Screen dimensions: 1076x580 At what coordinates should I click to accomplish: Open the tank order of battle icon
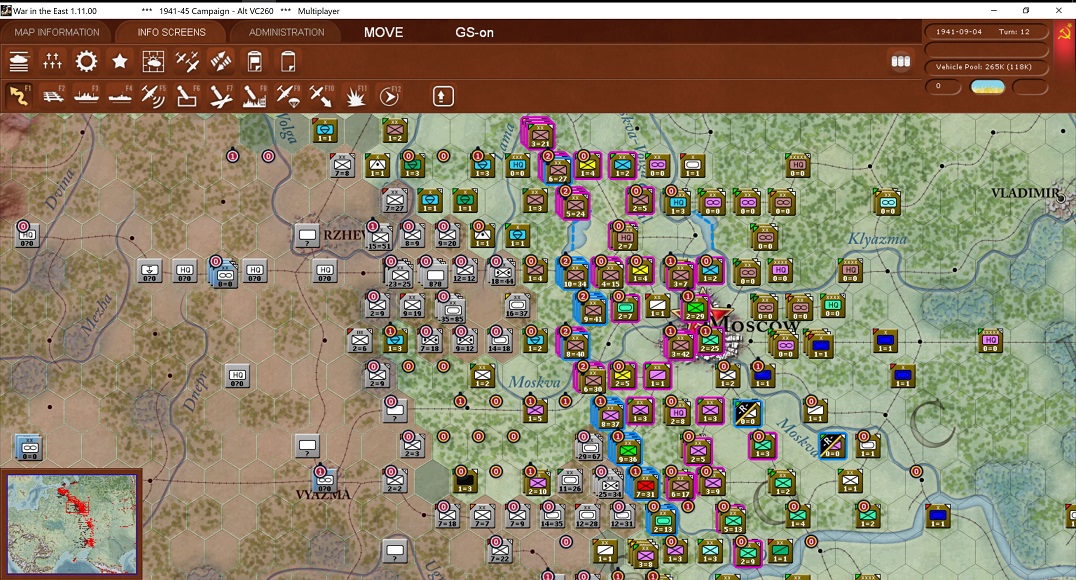point(19,62)
